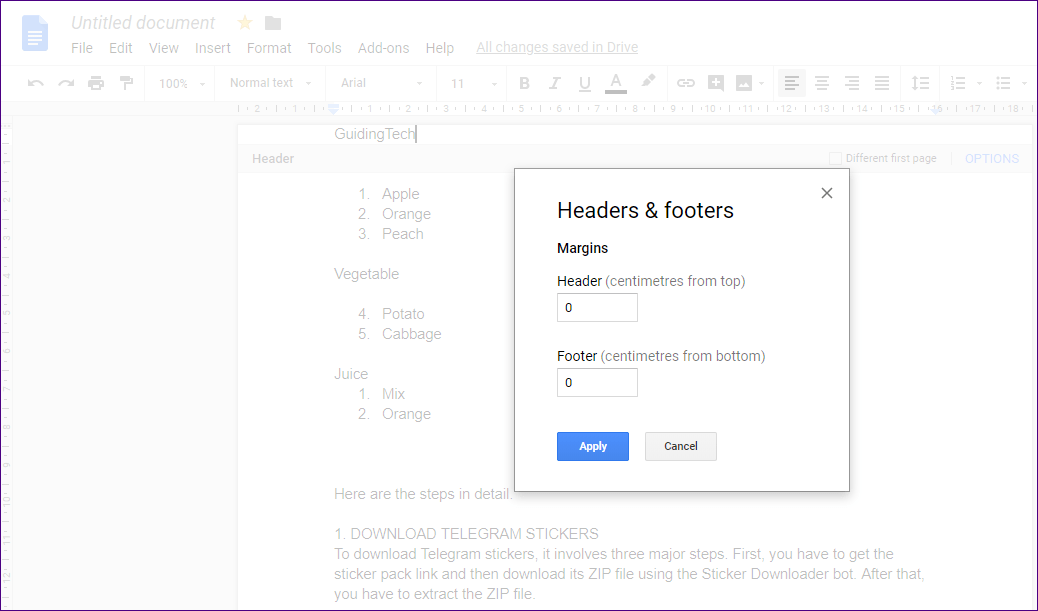Expand the insert image dropdown arrow
Image resolution: width=1038 pixels, height=611 pixels.
pos(761,84)
